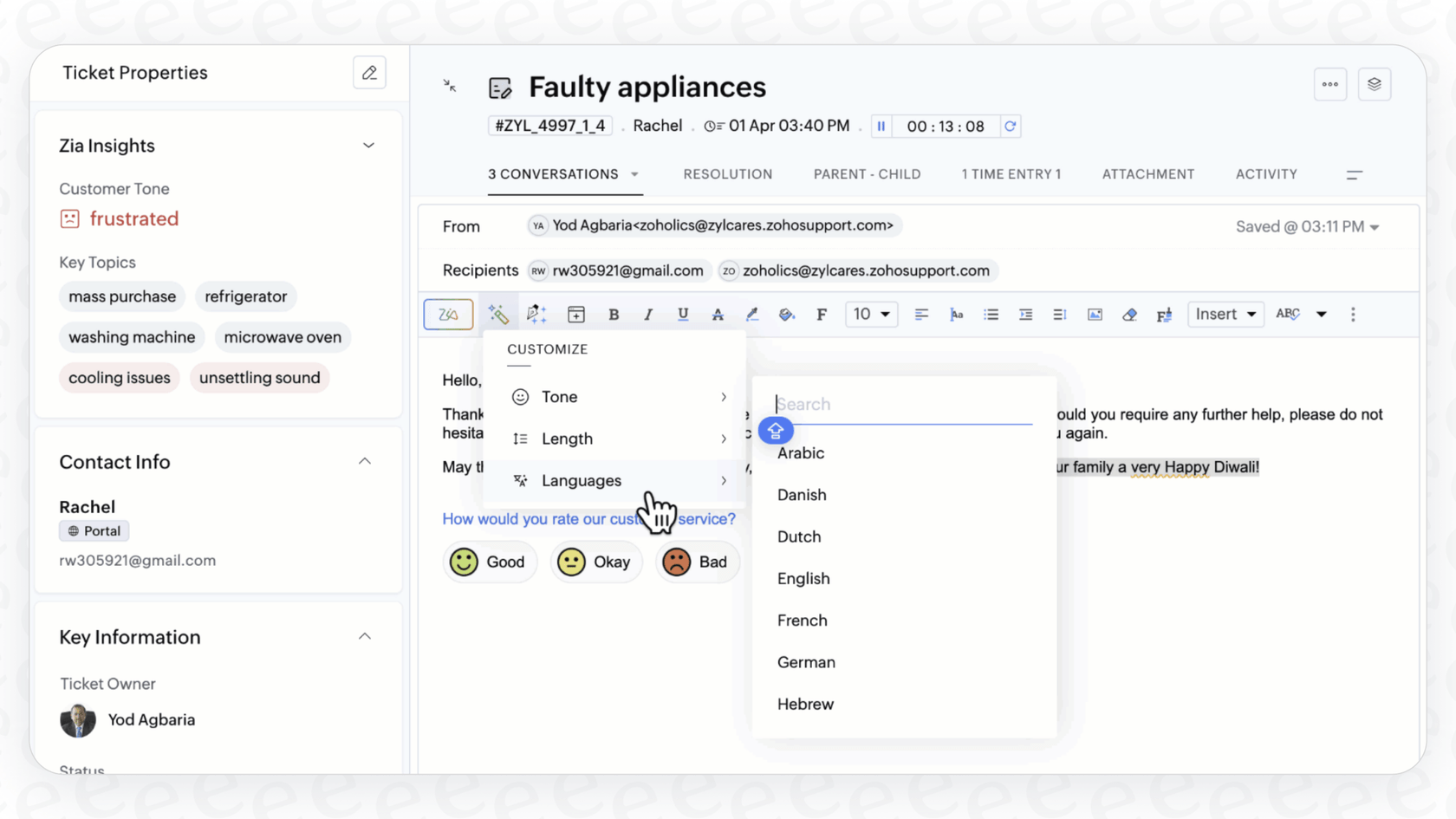Open the Zia assistant in the editor toolbar
The image size is (1456, 819).
[448, 314]
